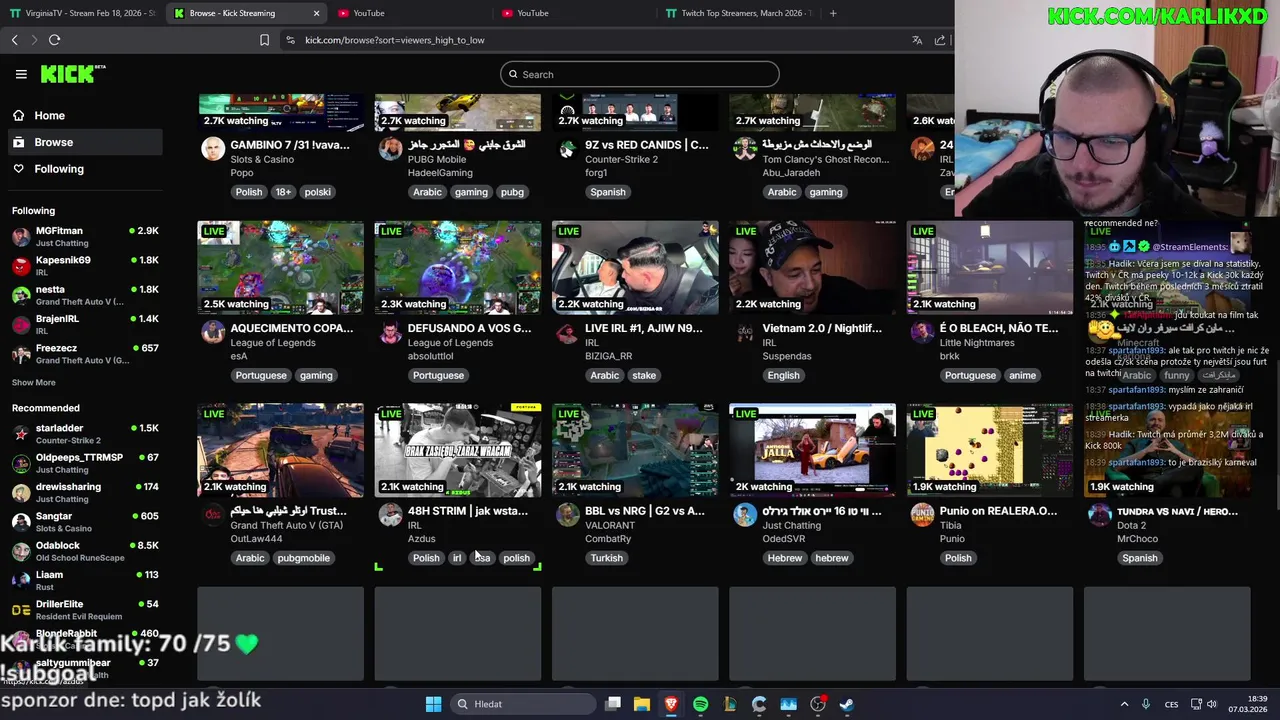Screen dimensions: 1280x720
Task: Open DrillerElite in the Recommended list
Action: click(85, 610)
